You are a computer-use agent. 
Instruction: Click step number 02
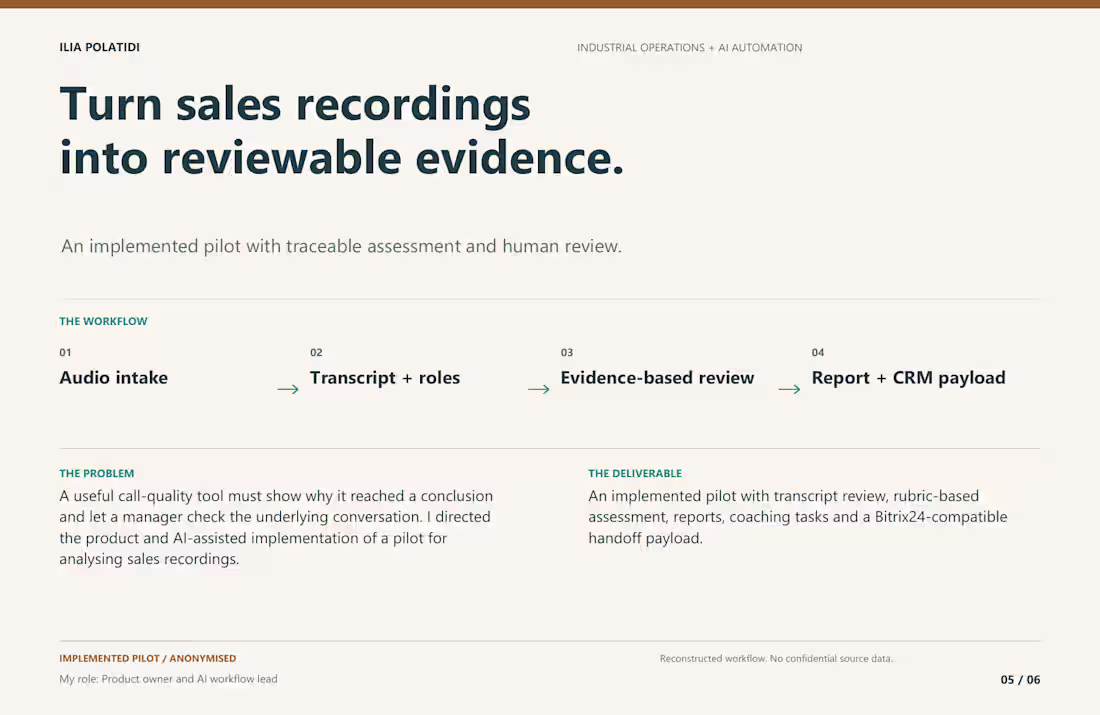click(x=316, y=352)
